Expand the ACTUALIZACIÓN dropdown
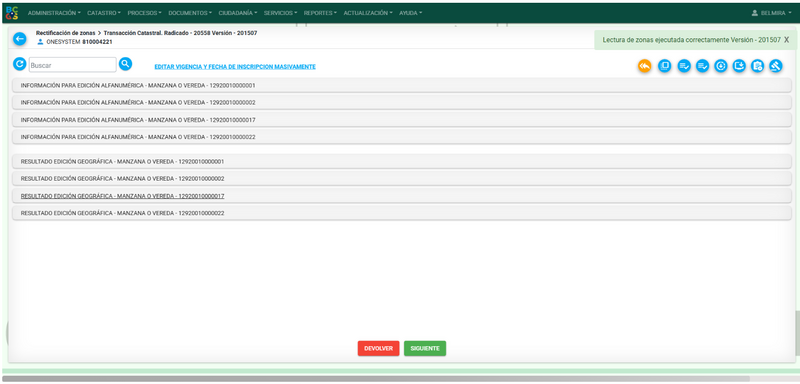The height and width of the screenshot is (384, 800). [368, 13]
